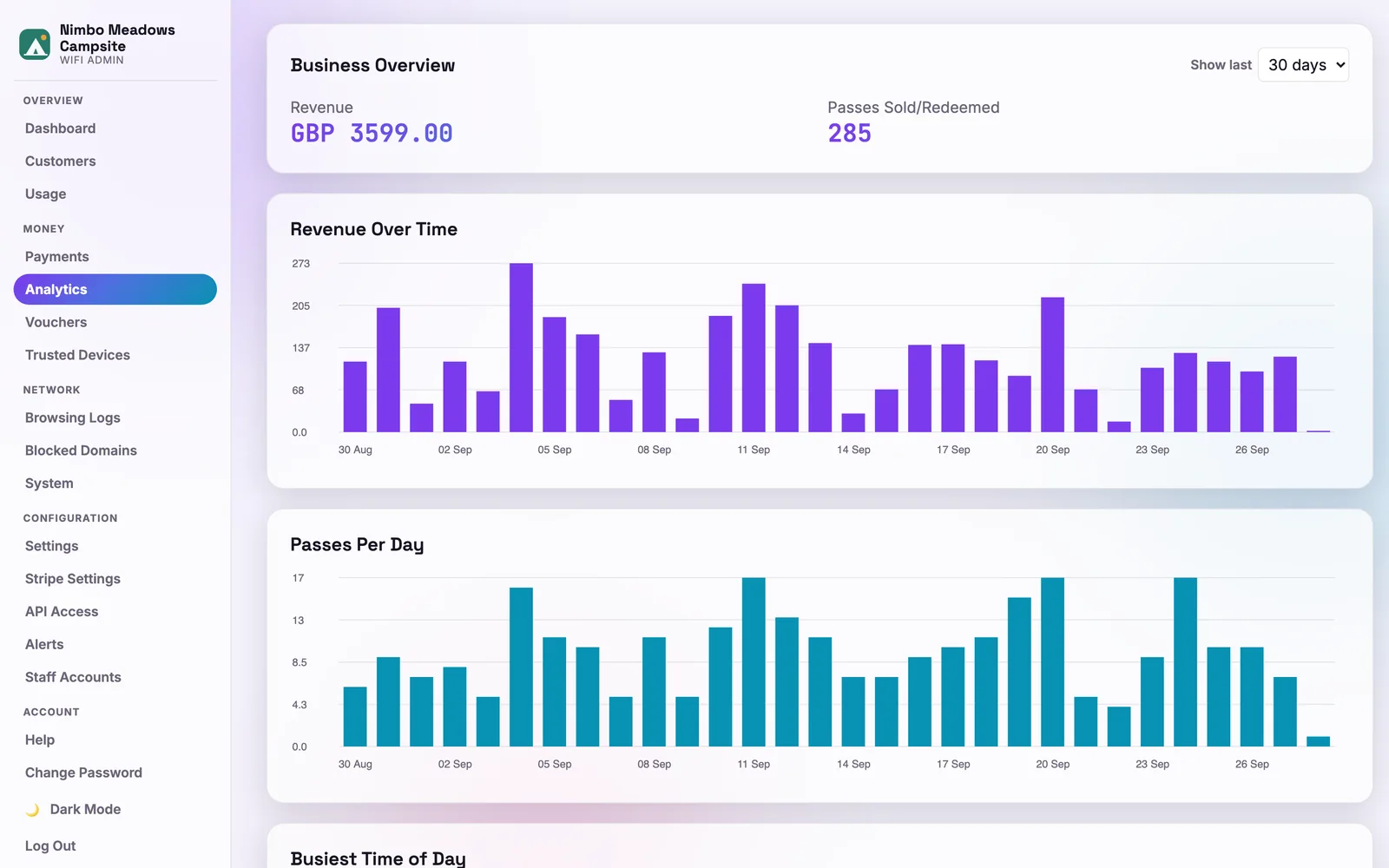Open the Dashboard page
The width and height of the screenshot is (1389, 868).
[115, 128]
